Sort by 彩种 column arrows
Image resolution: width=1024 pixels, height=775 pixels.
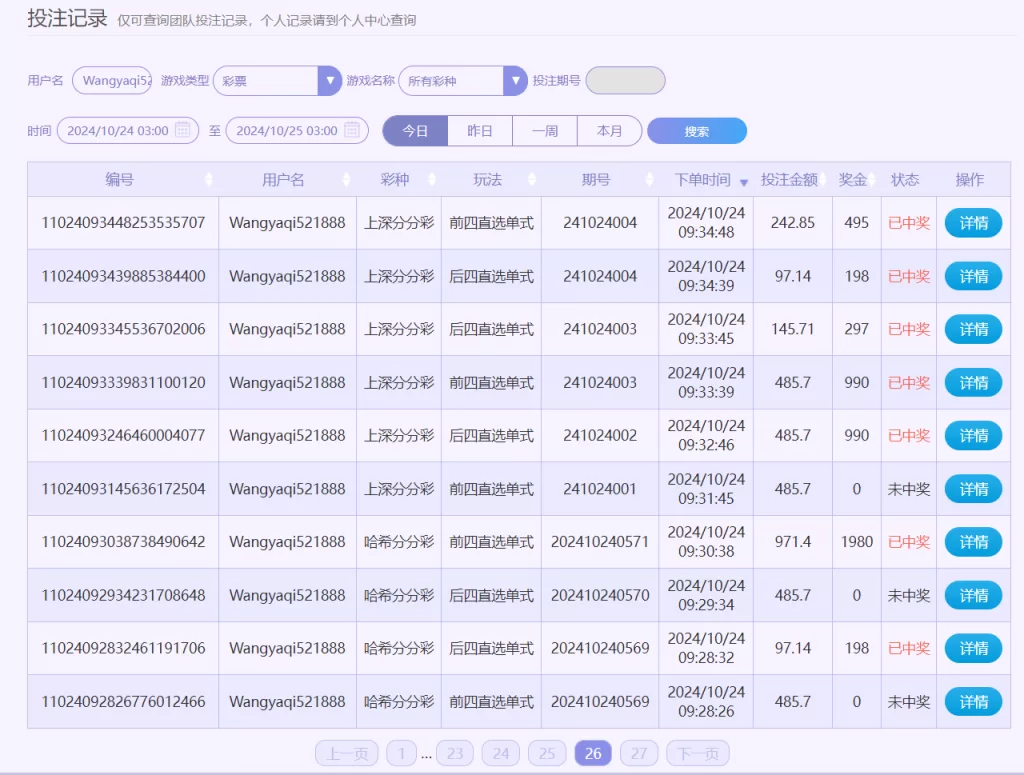pyautogui.click(x=432, y=180)
